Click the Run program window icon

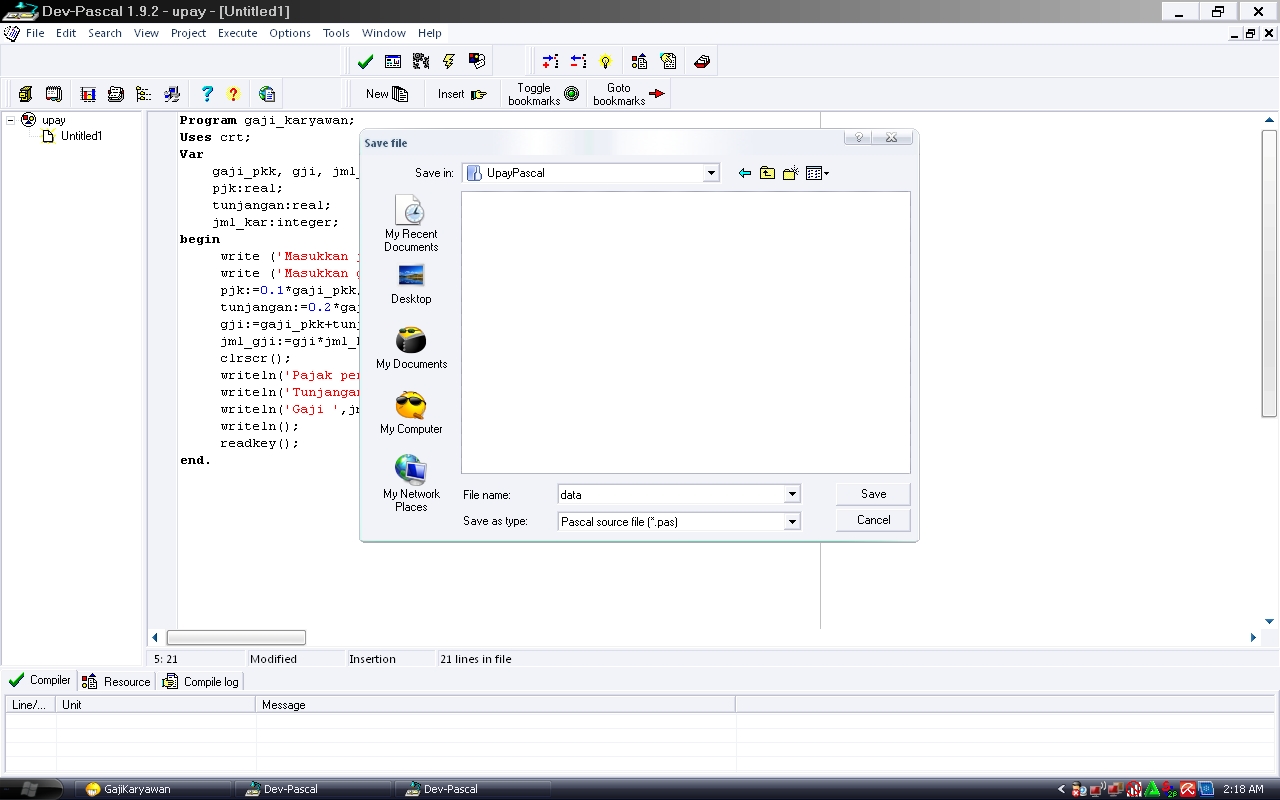(393, 62)
